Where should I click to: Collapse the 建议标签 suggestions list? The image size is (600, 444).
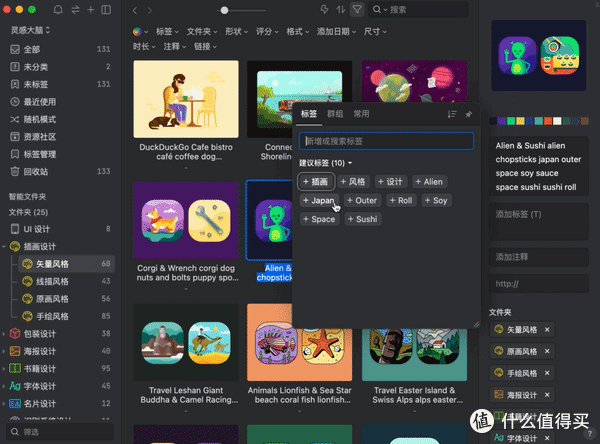352,162
